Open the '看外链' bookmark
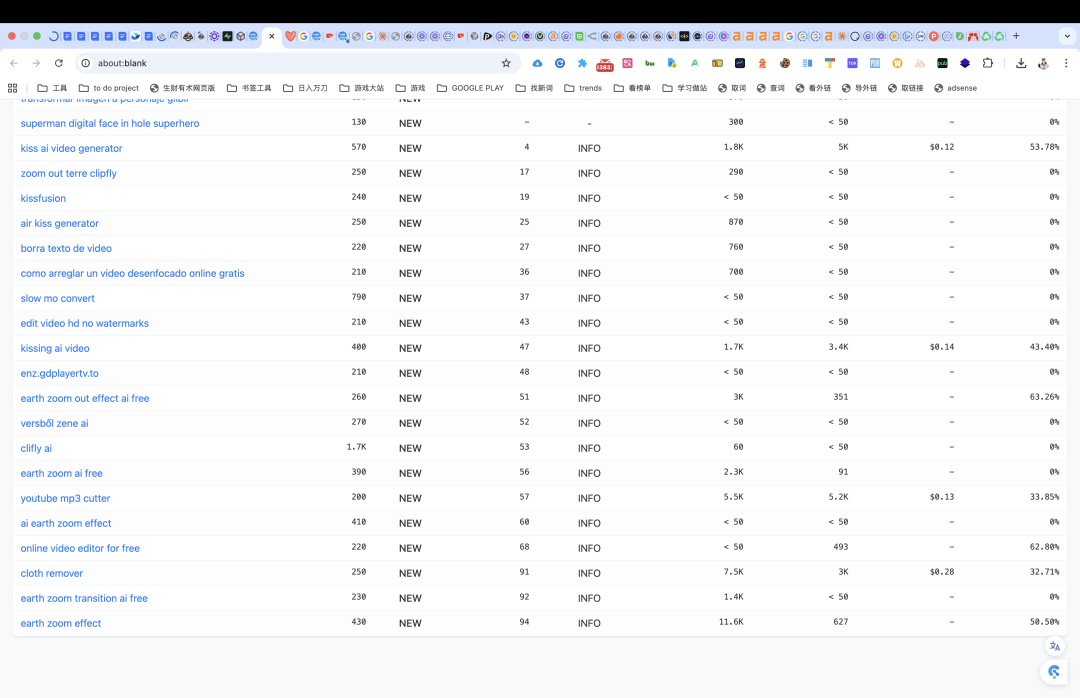This screenshot has height=698, width=1080. [x=813, y=88]
